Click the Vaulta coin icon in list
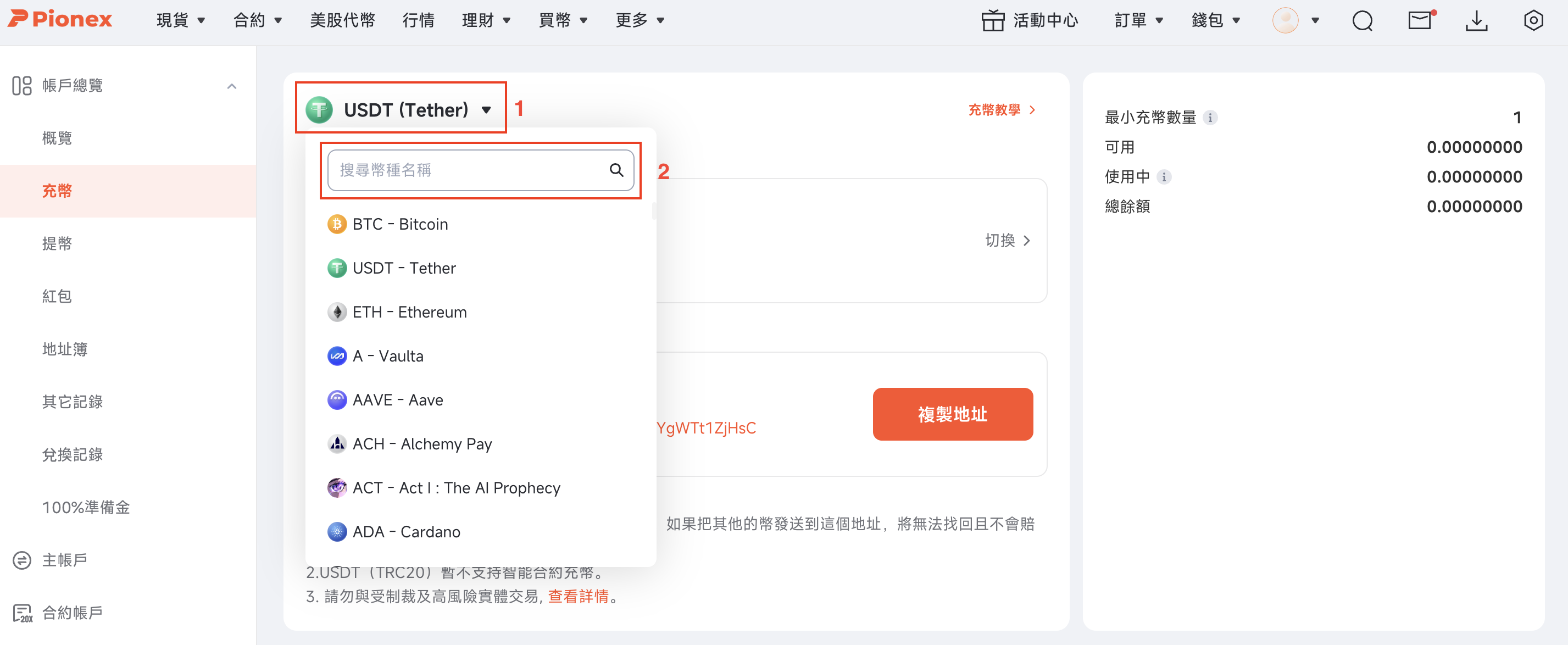Image resolution: width=1568 pixels, height=645 pixels. tap(337, 356)
